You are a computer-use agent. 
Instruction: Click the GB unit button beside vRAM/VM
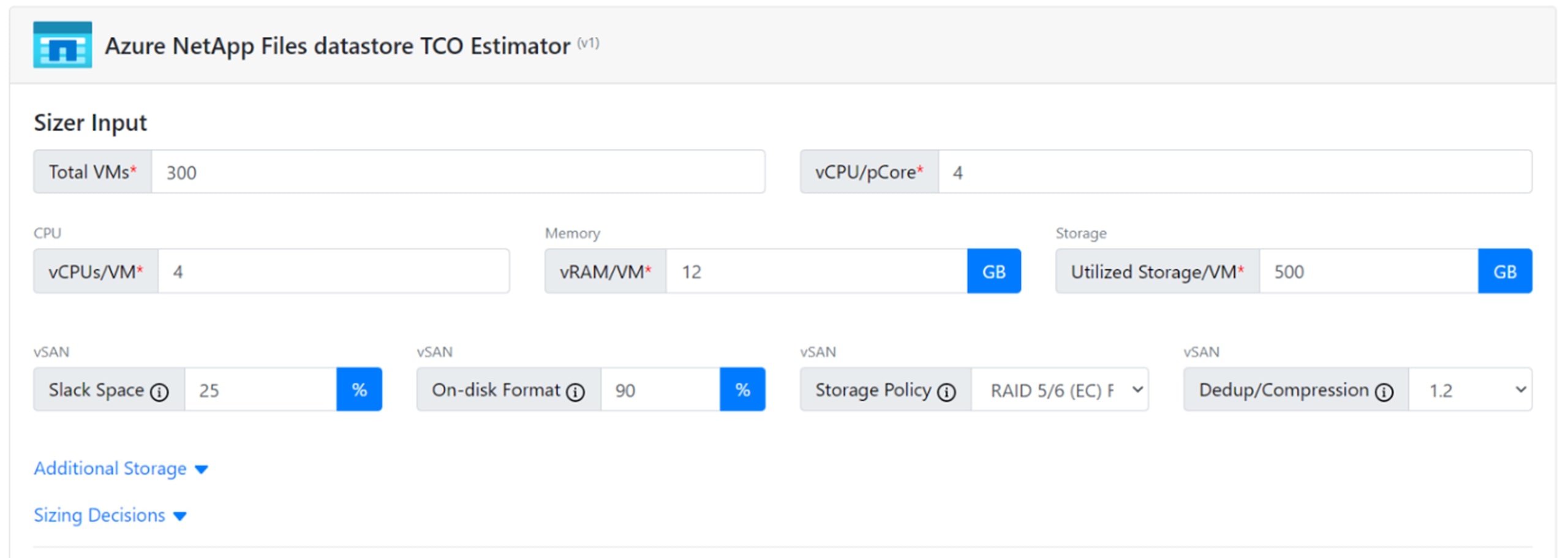click(993, 271)
